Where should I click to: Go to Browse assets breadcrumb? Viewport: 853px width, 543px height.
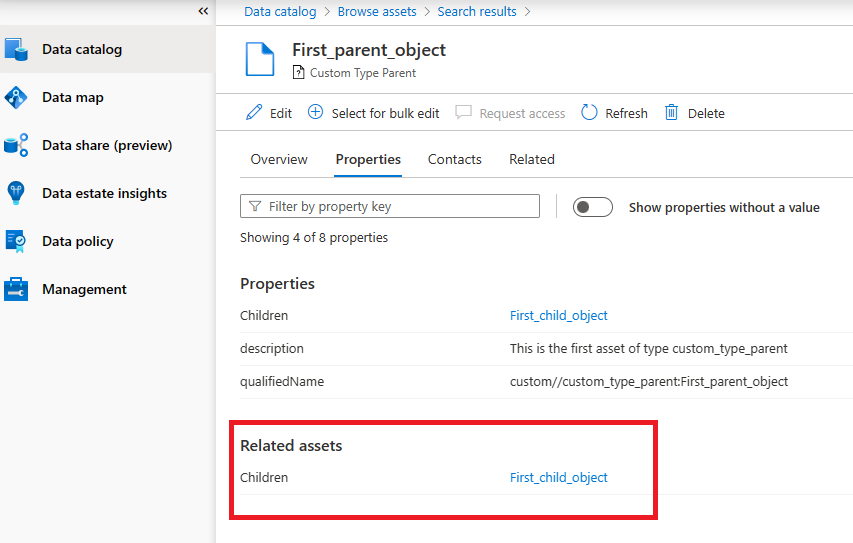click(377, 11)
